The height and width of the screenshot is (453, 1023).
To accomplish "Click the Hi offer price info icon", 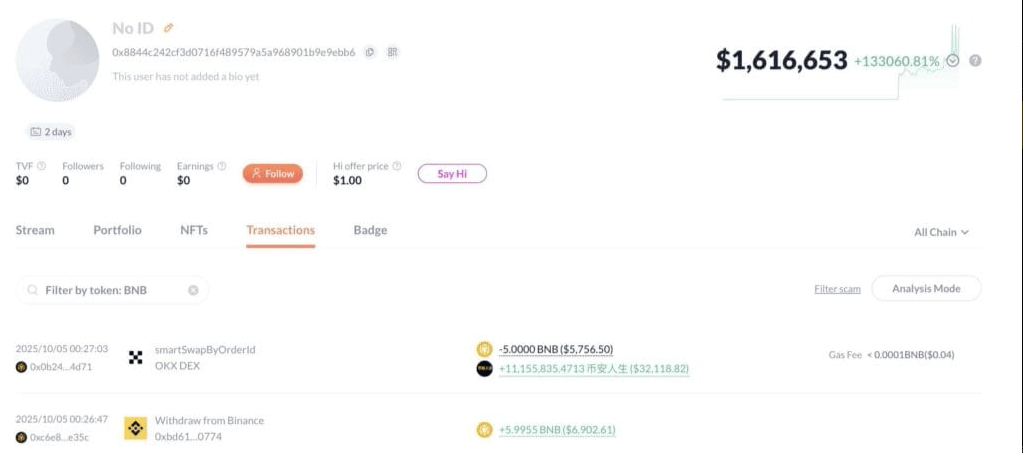I will pos(397,166).
